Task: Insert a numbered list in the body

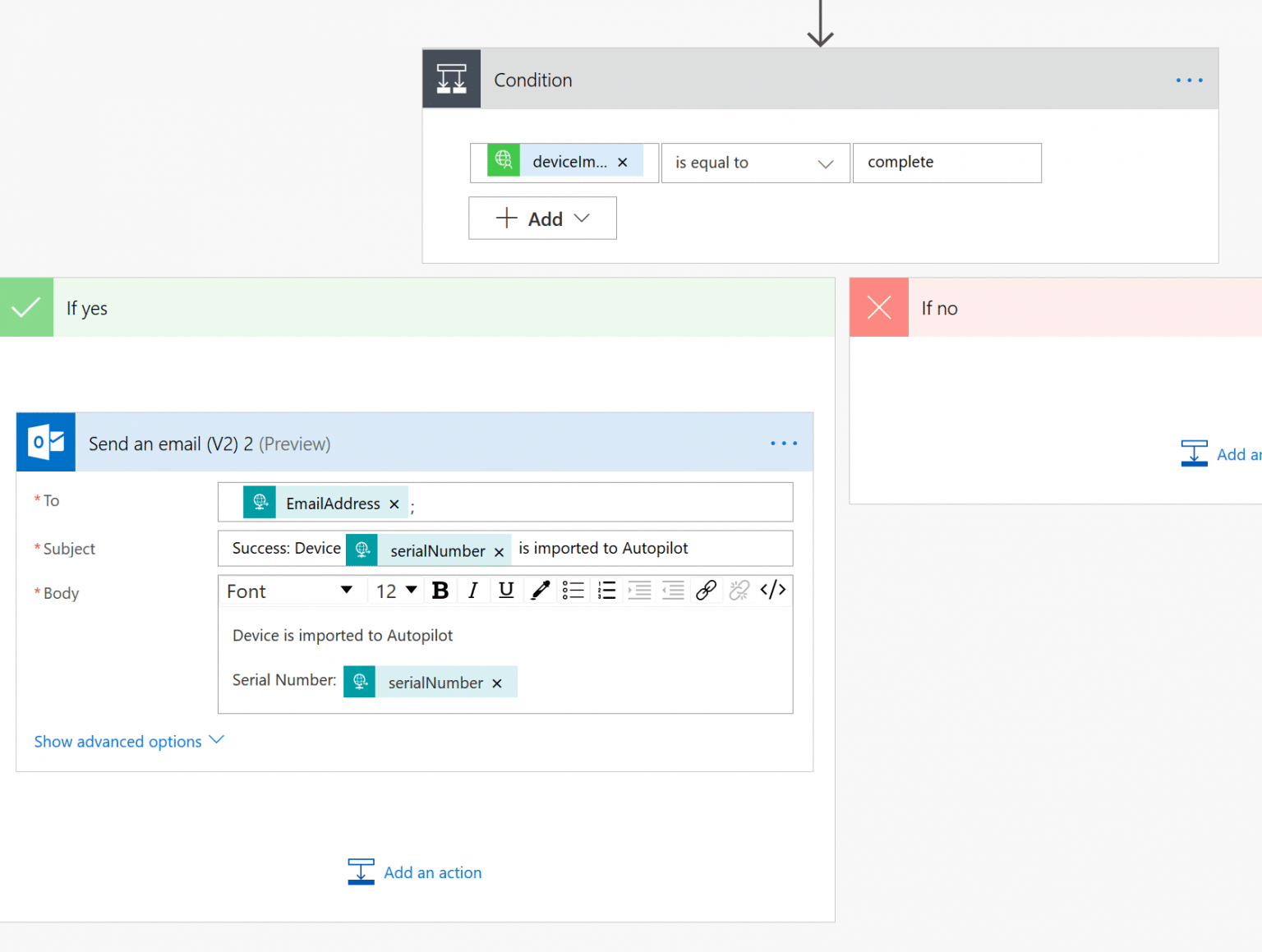Action: pyautogui.click(x=606, y=590)
